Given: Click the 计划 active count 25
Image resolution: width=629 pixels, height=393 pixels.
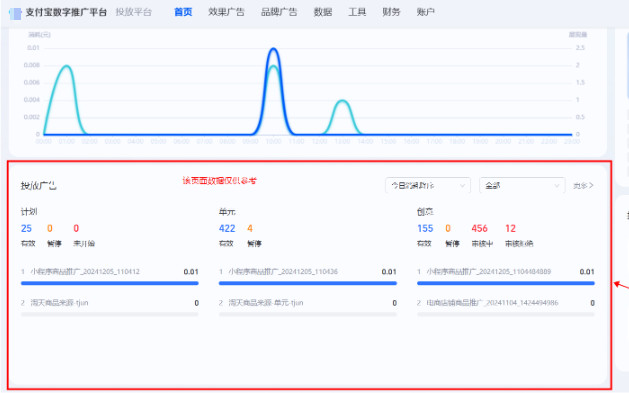Looking at the screenshot, I should click(x=26, y=228).
